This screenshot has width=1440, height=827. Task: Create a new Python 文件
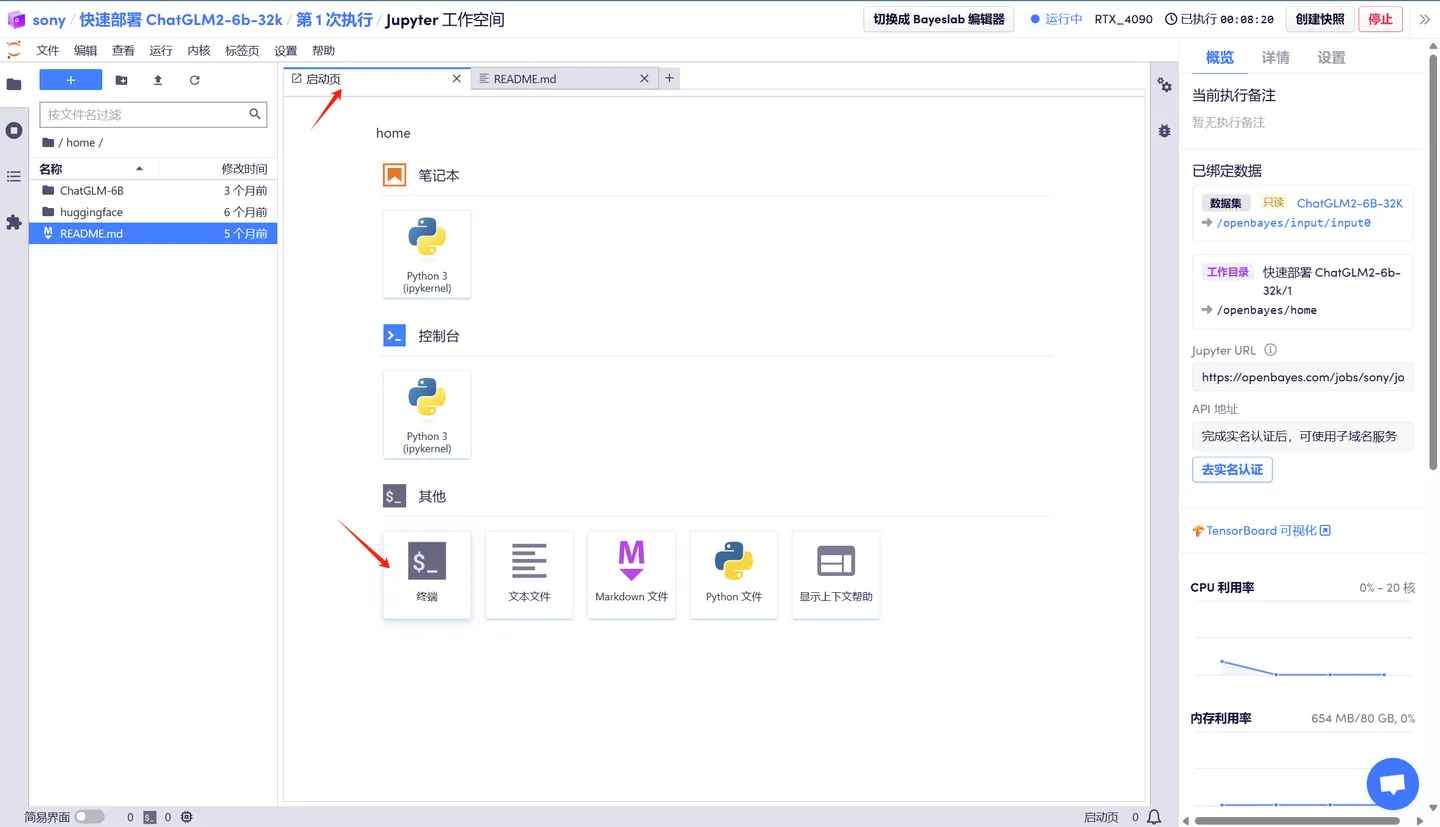pos(734,574)
